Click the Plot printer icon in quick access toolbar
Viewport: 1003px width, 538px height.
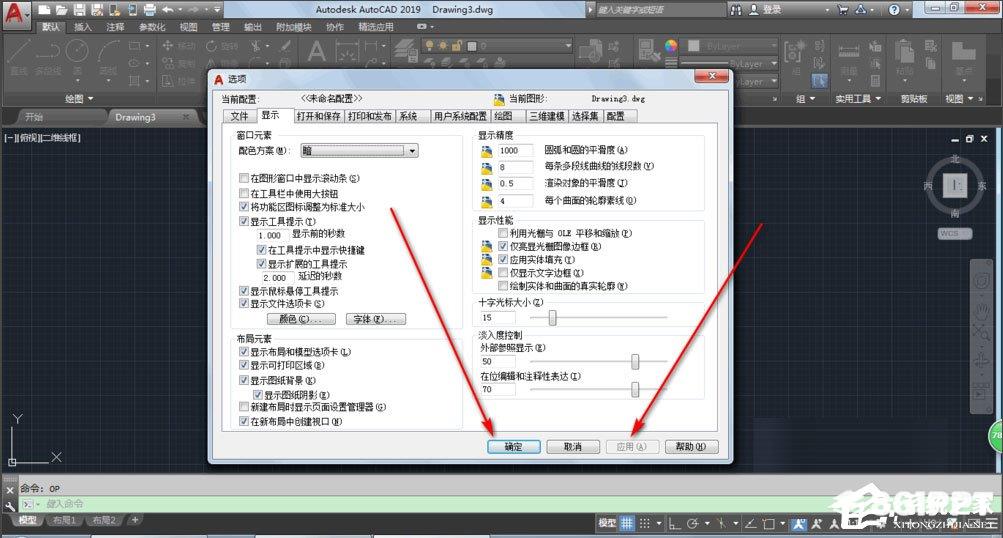point(149,10)
